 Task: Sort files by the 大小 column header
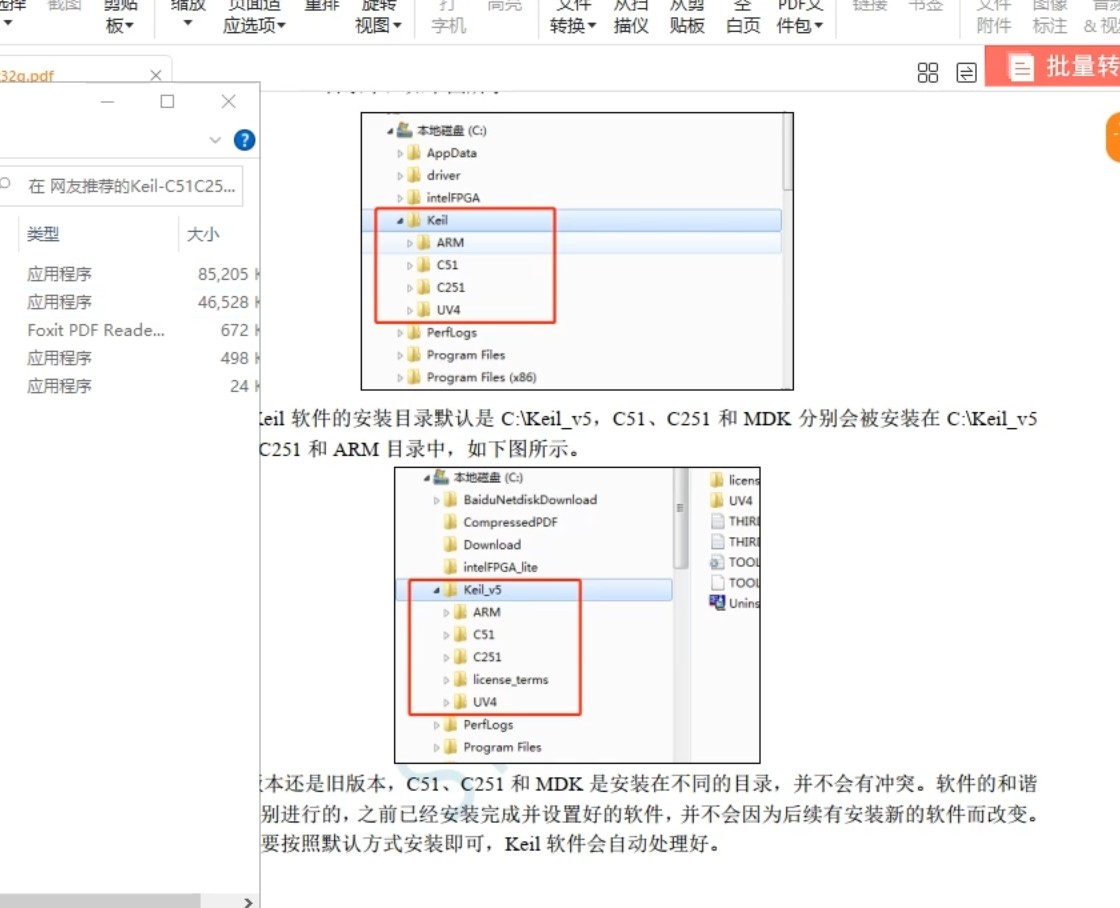point(203,234)
